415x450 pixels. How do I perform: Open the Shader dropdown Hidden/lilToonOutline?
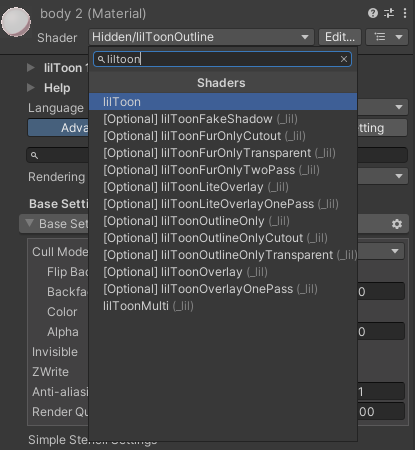pos(201,37)
